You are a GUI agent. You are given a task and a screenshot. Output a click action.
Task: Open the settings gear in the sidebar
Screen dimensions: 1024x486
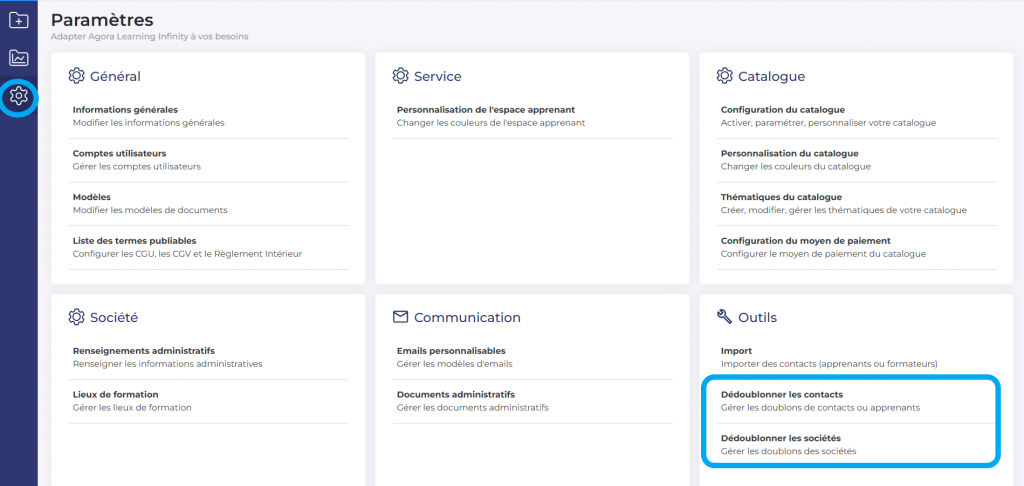[x=19, y=97]
